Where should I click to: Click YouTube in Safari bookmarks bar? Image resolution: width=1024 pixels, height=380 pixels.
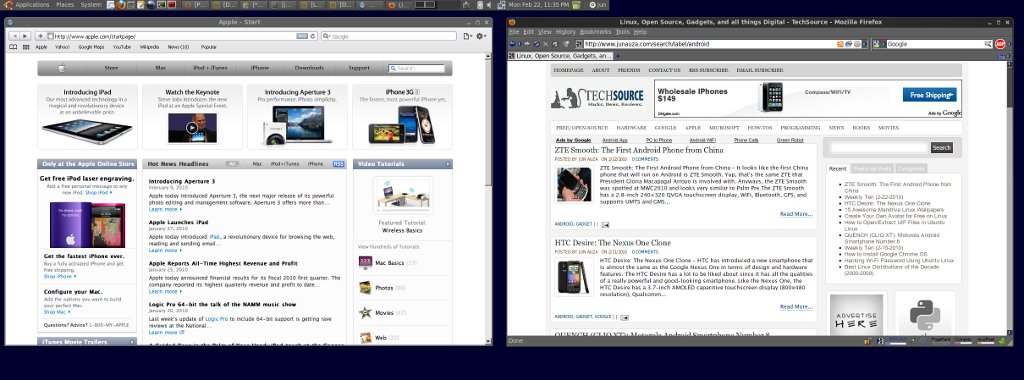tap(122, 47)
